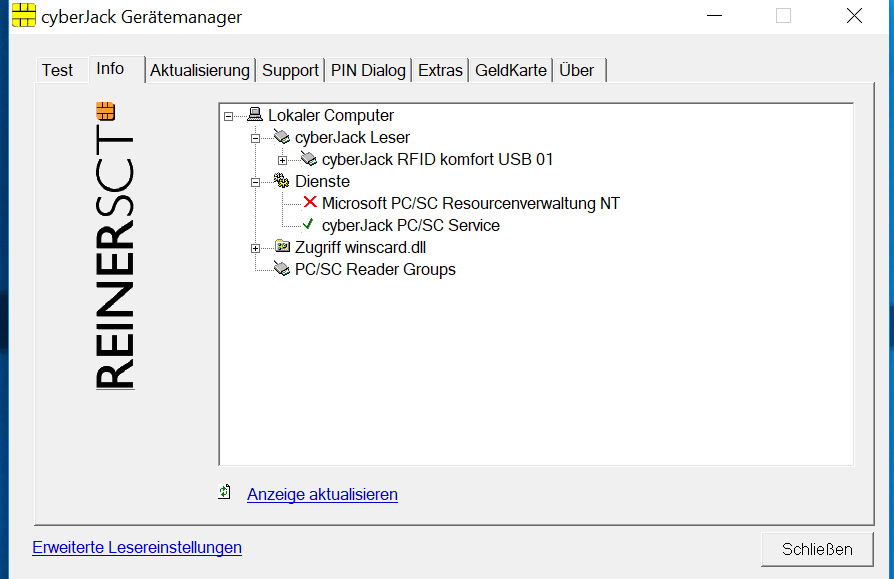894x579 pixels.
Task: Click the red X next to Microsoft PC/SC Resourcenverwaltung
Action: click(310, 202)
